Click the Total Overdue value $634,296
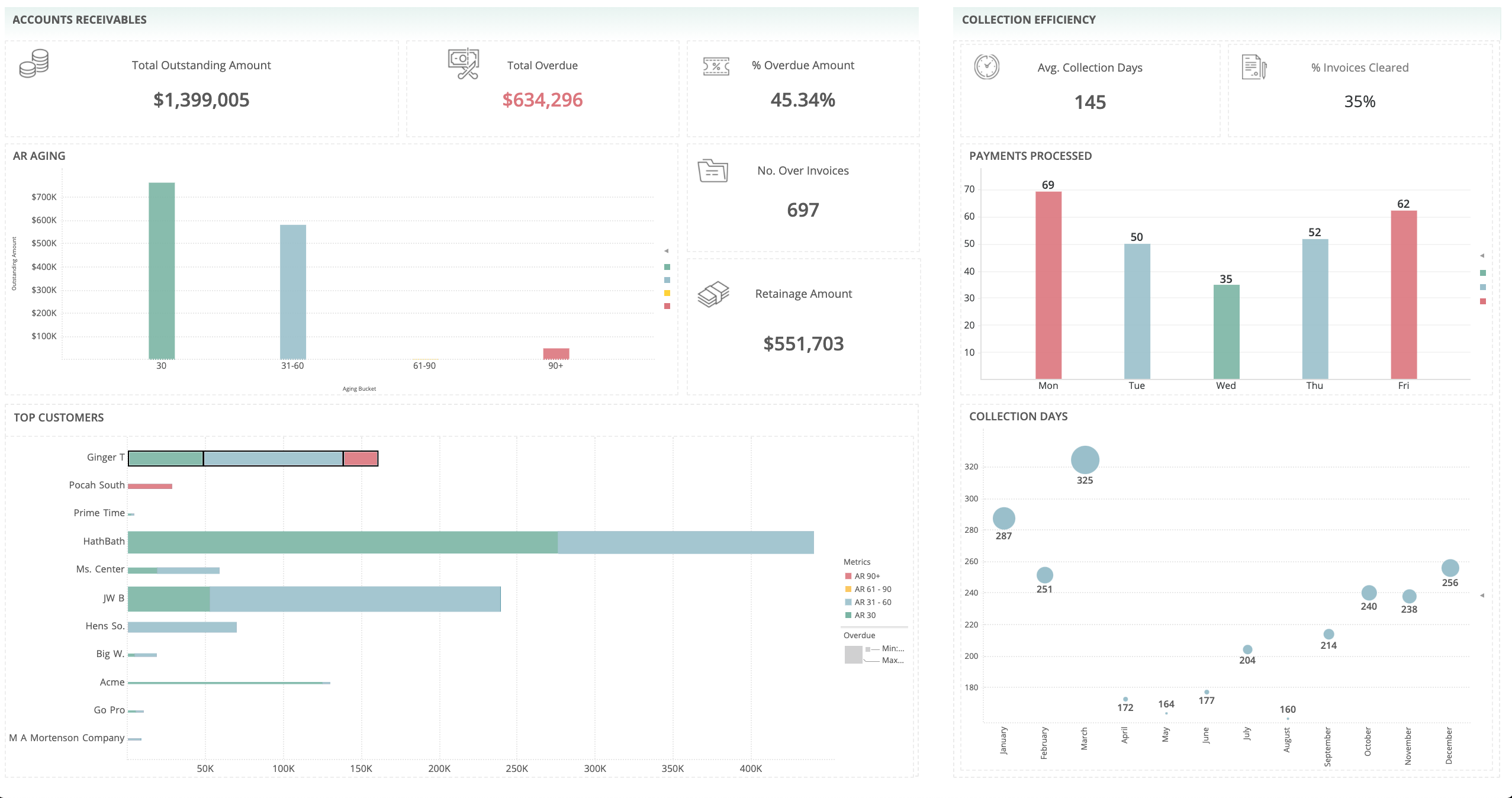This screenshot has height=798, width=1512. pos(542,100)
